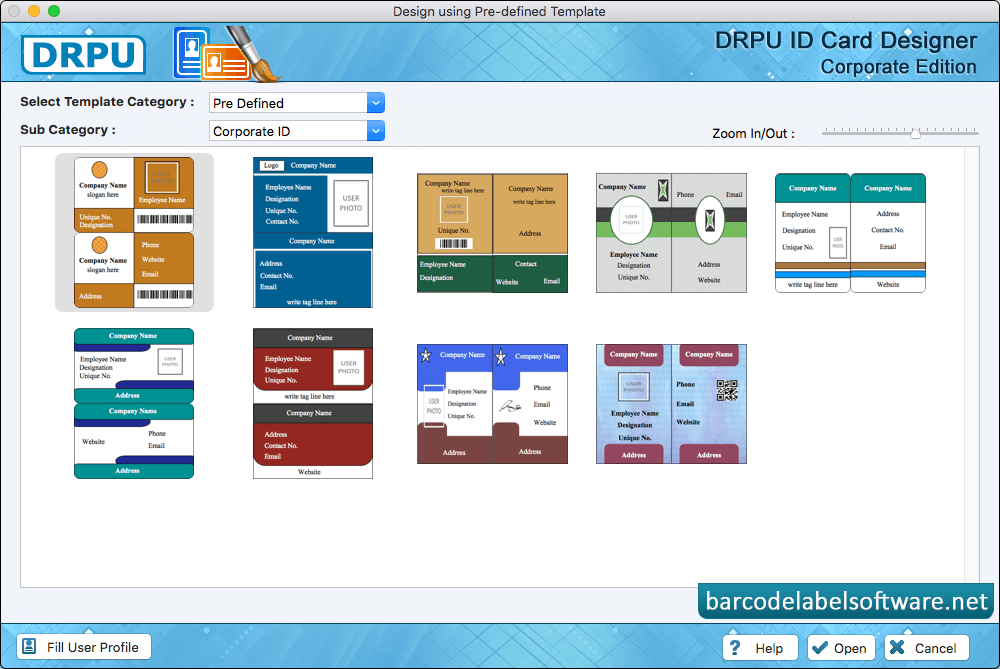
Task: Select the dark red and gray template
Action: [312, 403]
